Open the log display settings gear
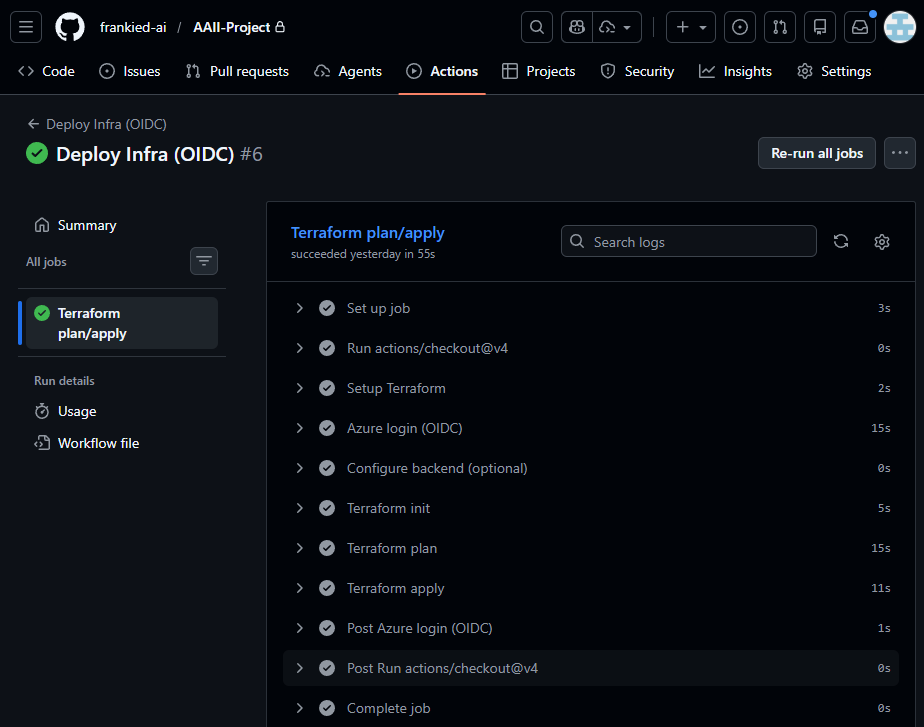 tap(881, 241)
